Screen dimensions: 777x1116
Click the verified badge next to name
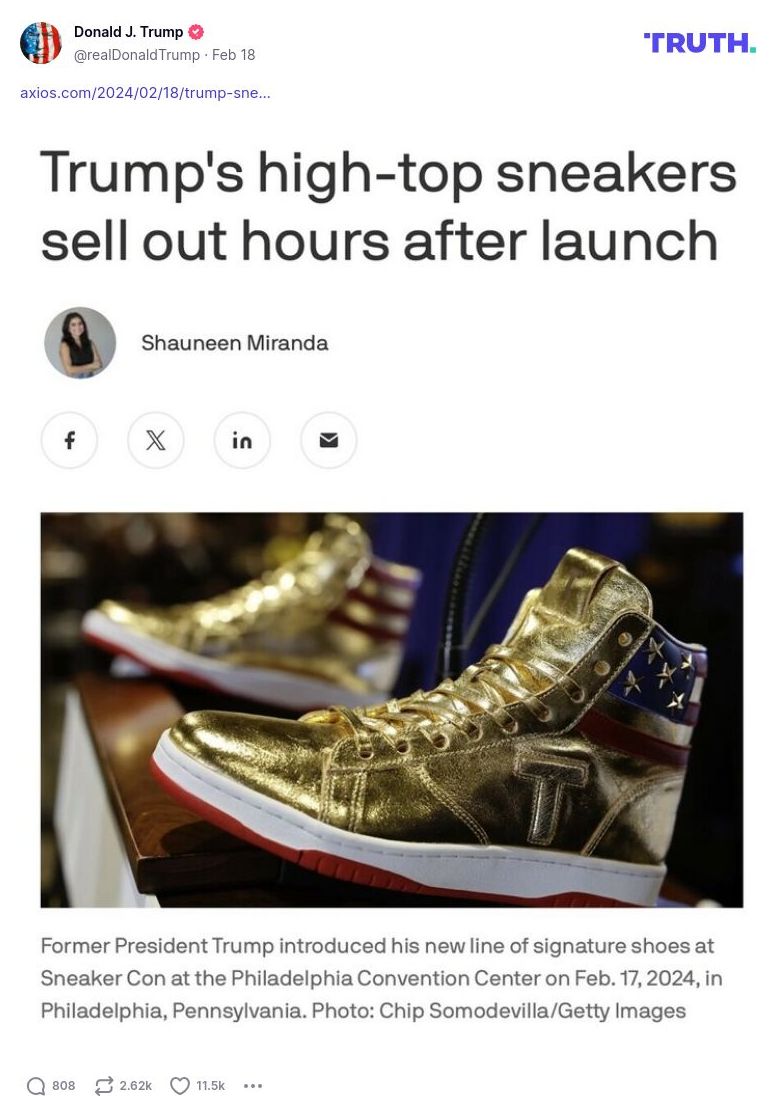pyautogui.click(x=196, y=32)
